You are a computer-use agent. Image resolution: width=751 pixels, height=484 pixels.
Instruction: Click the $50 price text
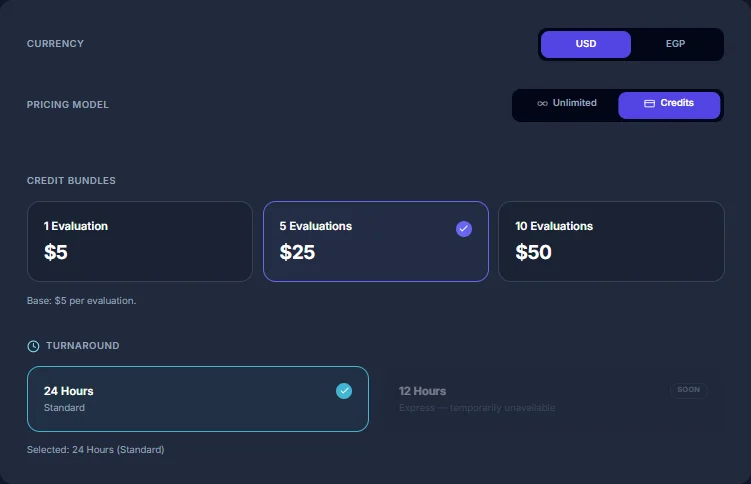click(x=533, y=252)
